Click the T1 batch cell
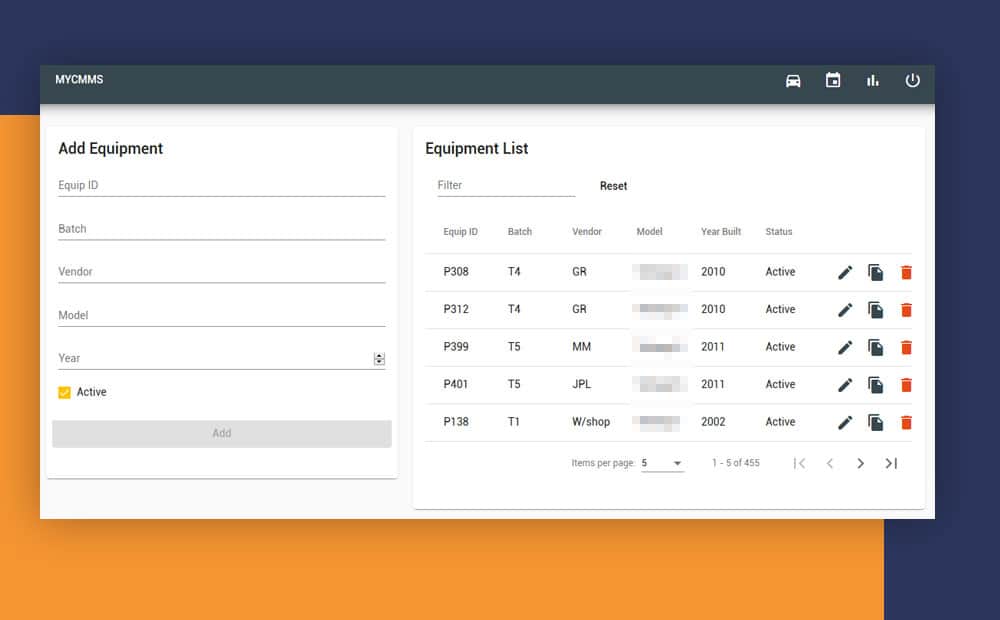This screenshot has height=620, width=1000. (x=514, y=422)
